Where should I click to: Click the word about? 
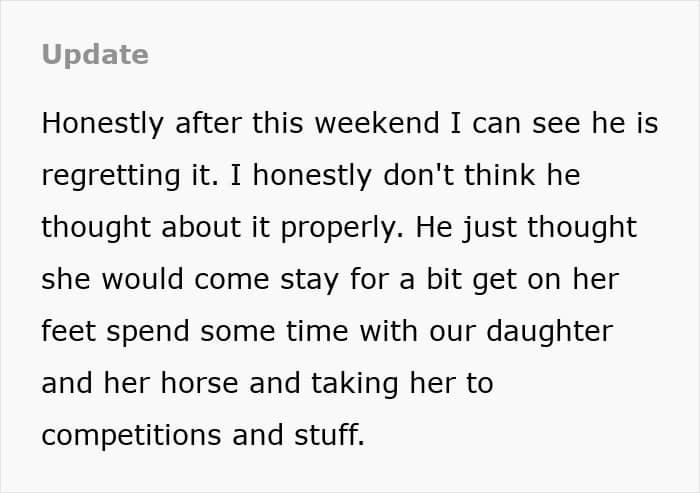tap(201, 227)
